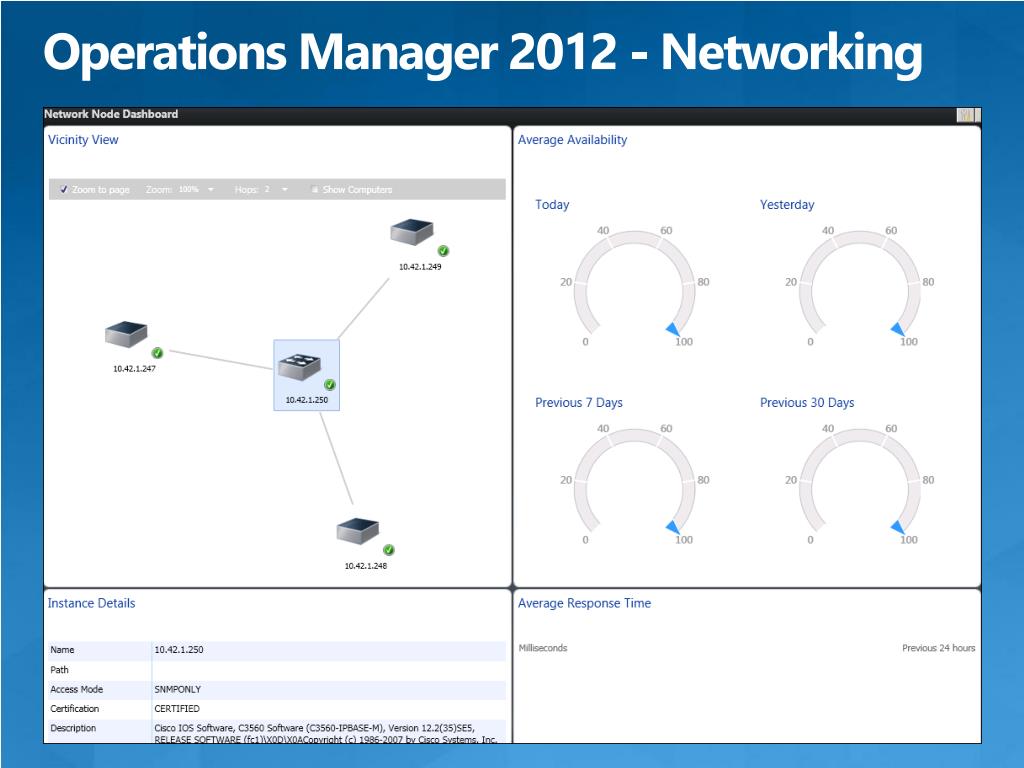Click green health status badge of 10.42.1.247
This screenshot has height=768, width=1024.
click(x=157, y=353)
